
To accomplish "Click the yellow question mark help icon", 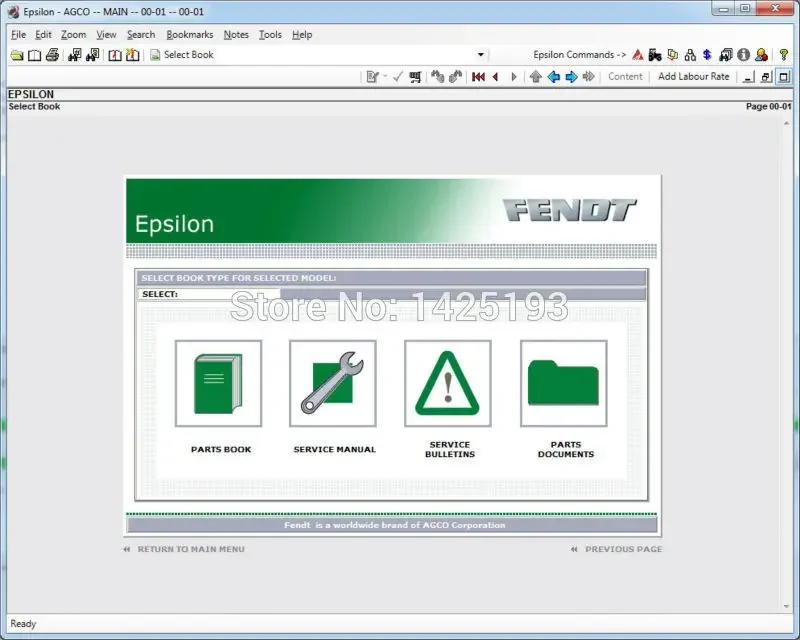I will 784,55.
